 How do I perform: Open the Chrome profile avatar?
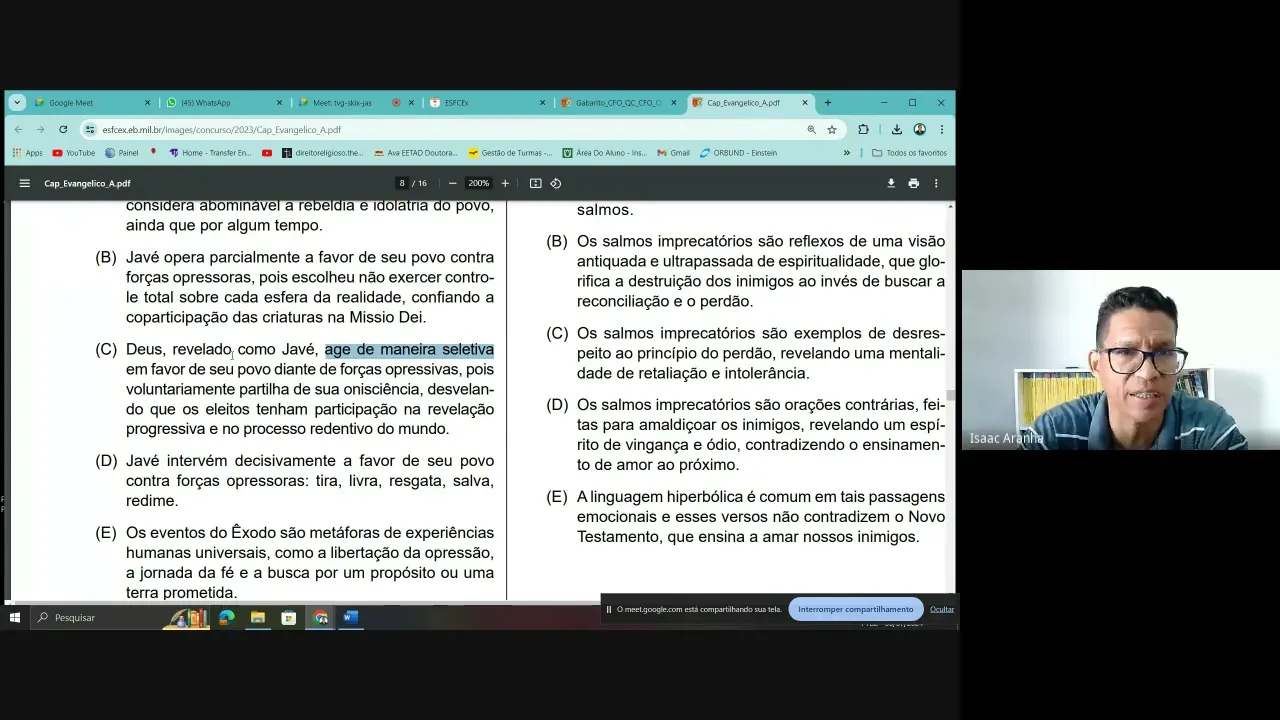coord(920,129)
